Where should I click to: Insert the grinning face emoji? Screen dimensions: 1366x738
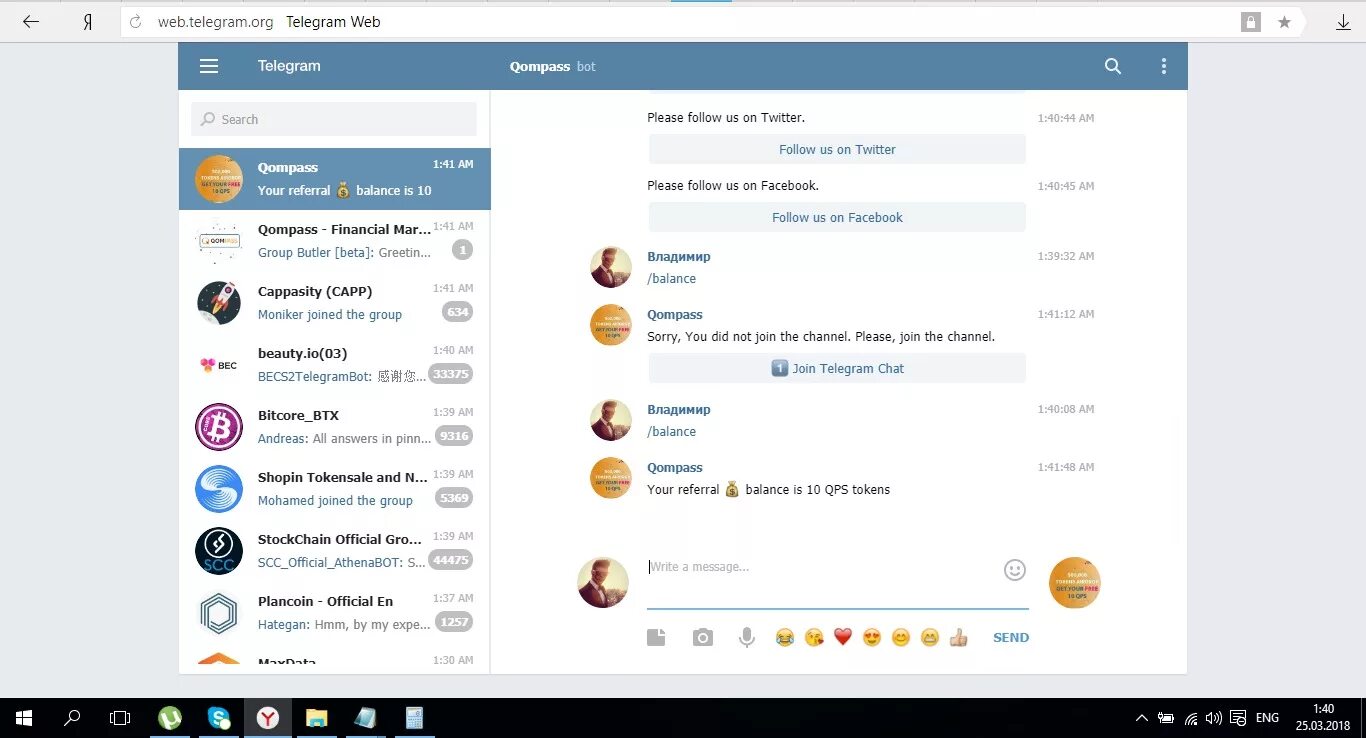click(x=930, y=637)
